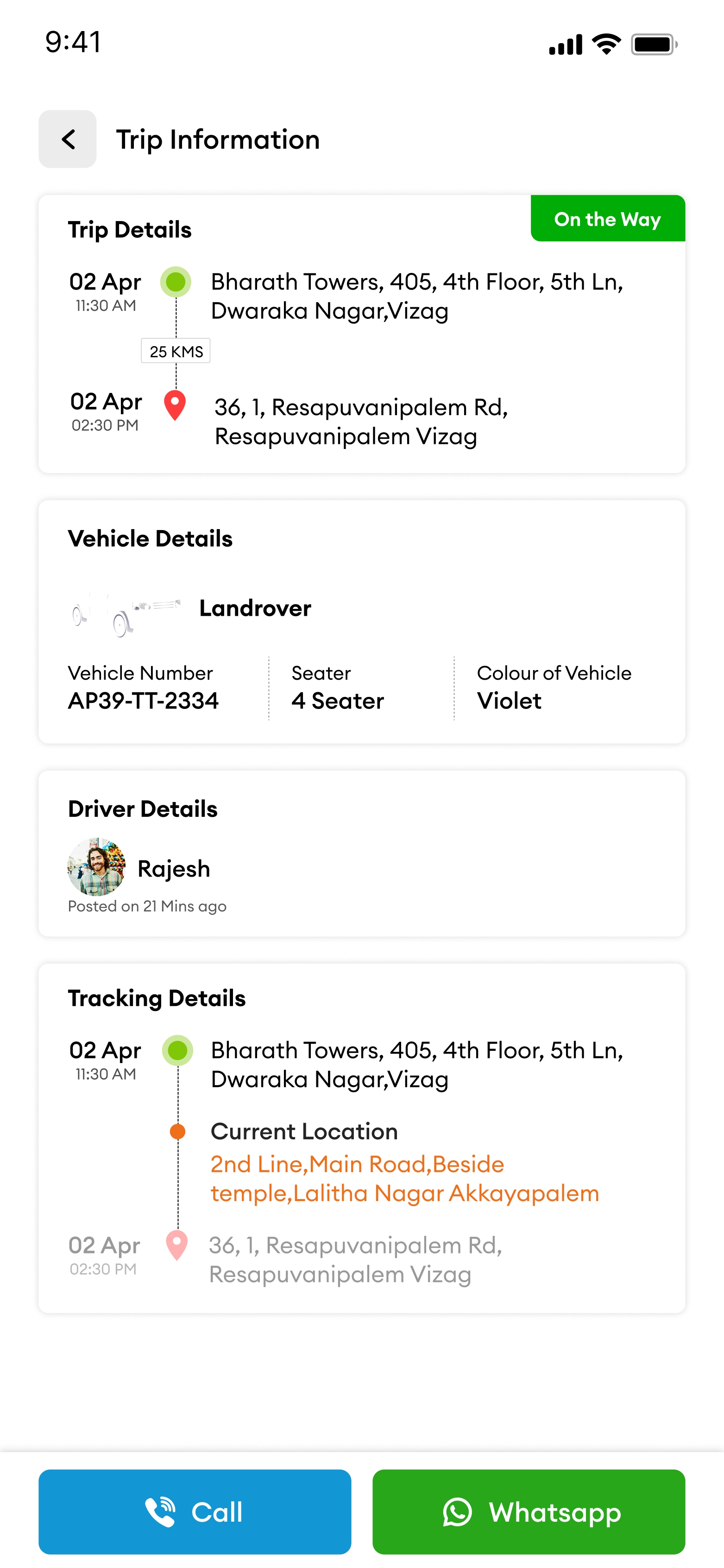Tap the battery icon in status bar

click(654, 44)
